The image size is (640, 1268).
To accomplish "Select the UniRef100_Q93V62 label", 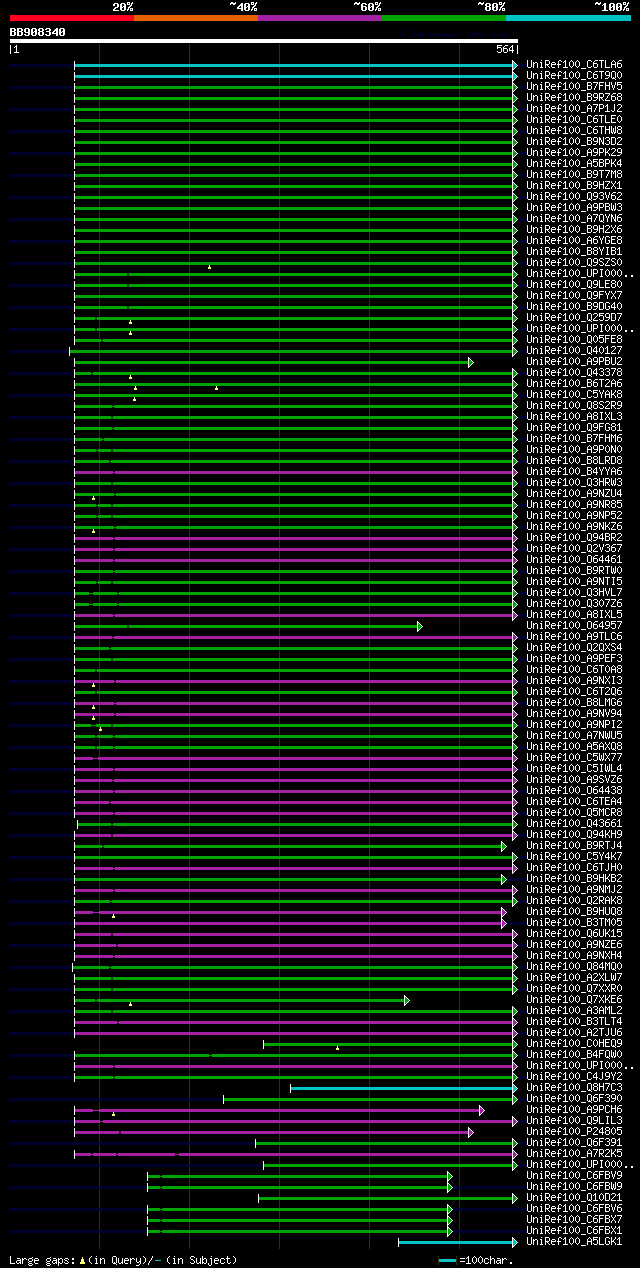I will coord(574,196).
